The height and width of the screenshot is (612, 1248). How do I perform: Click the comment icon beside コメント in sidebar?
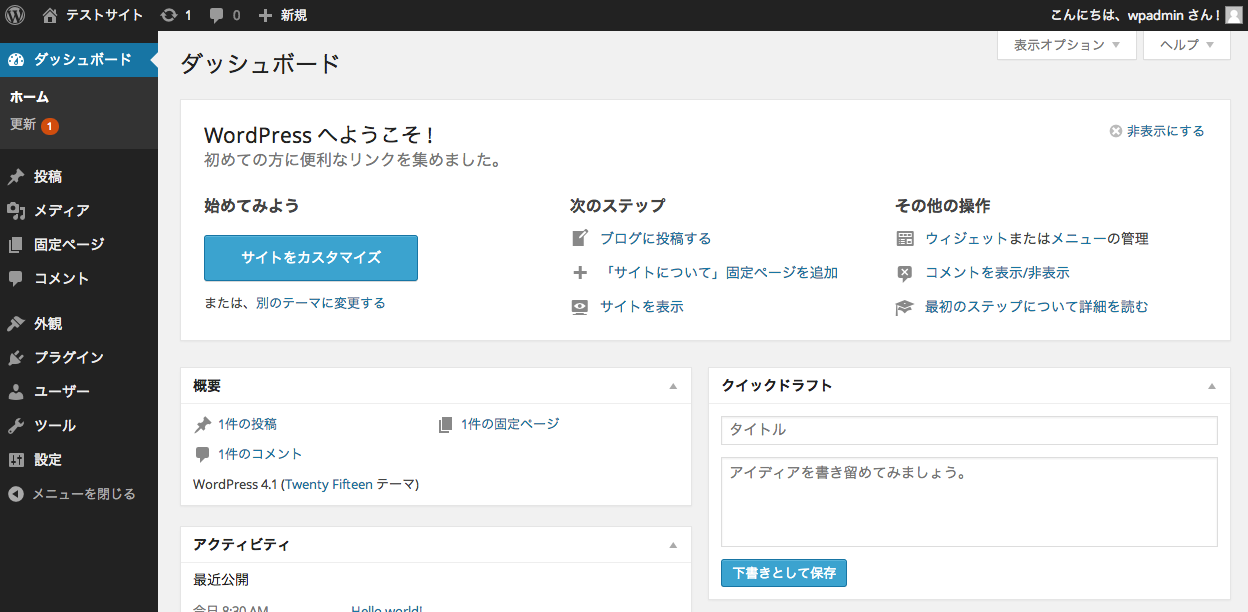[x=15, y=279]
